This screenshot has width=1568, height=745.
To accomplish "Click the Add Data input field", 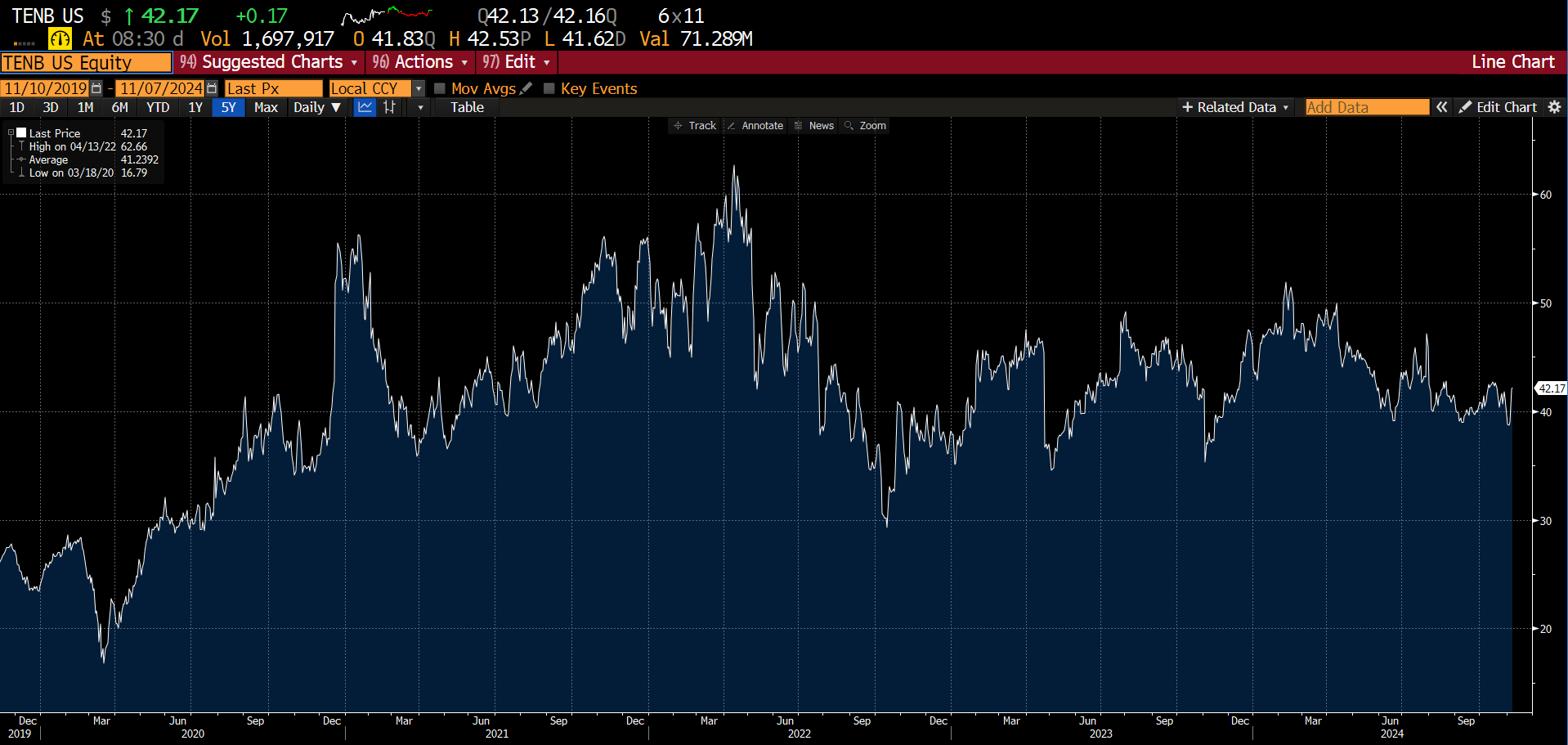I will 1366,107.
